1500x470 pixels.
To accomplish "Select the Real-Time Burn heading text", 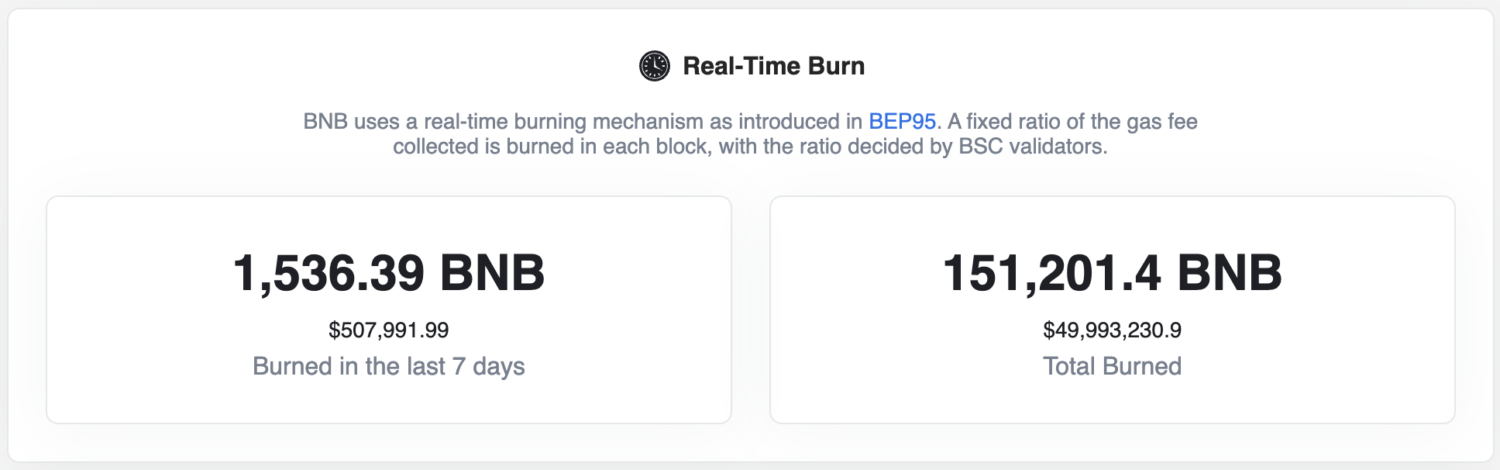I will coord(774,66).
